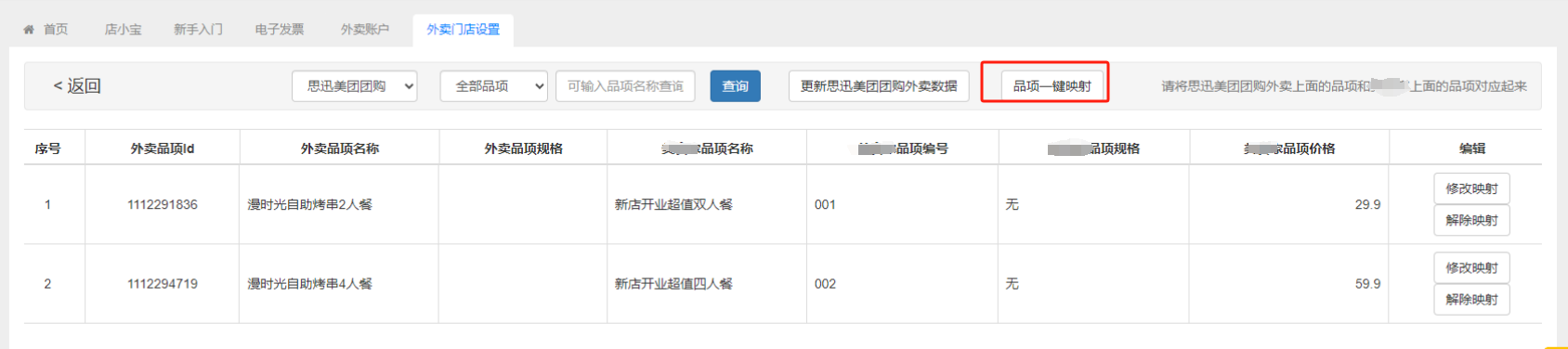
Task: Click the 外卖品项Id column header
Action: [x=163, y=149]
